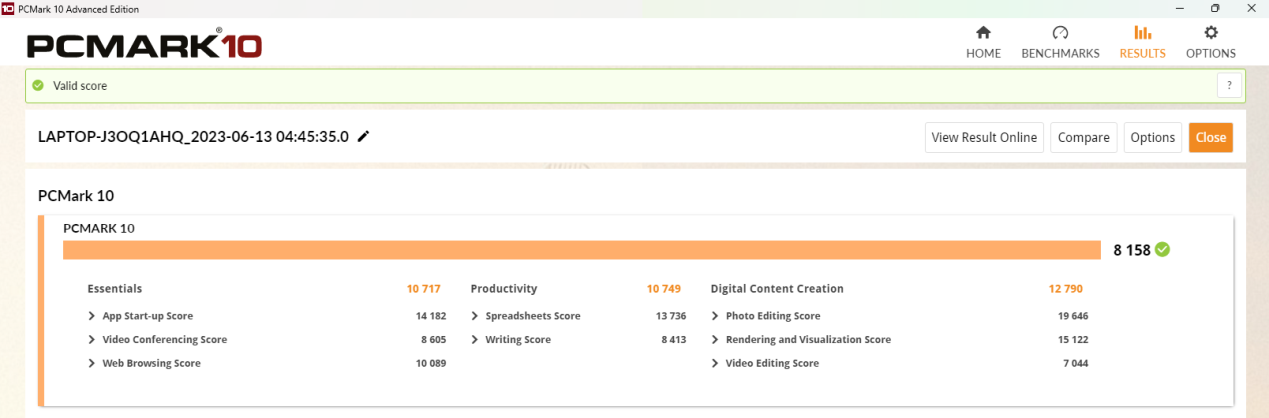Viewport: 1269px width, 418px height.
Task: Open the Benchmarks gauge icon
Action: [1060, 33]
